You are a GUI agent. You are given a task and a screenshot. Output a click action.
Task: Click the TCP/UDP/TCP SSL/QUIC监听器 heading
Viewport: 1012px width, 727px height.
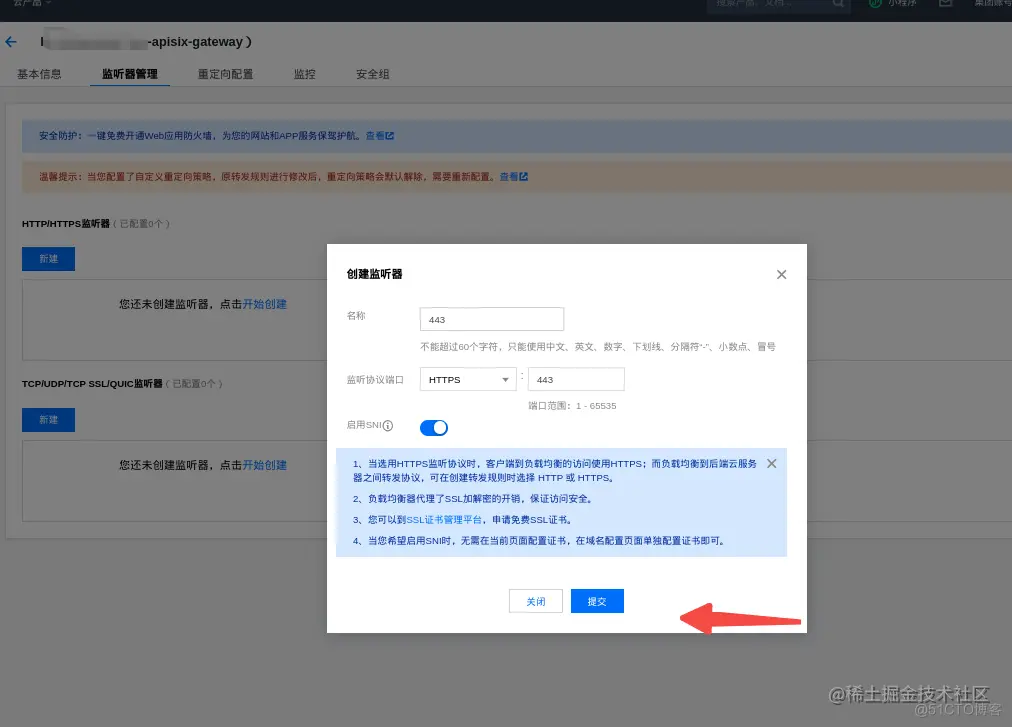click(x=92, y=384)
